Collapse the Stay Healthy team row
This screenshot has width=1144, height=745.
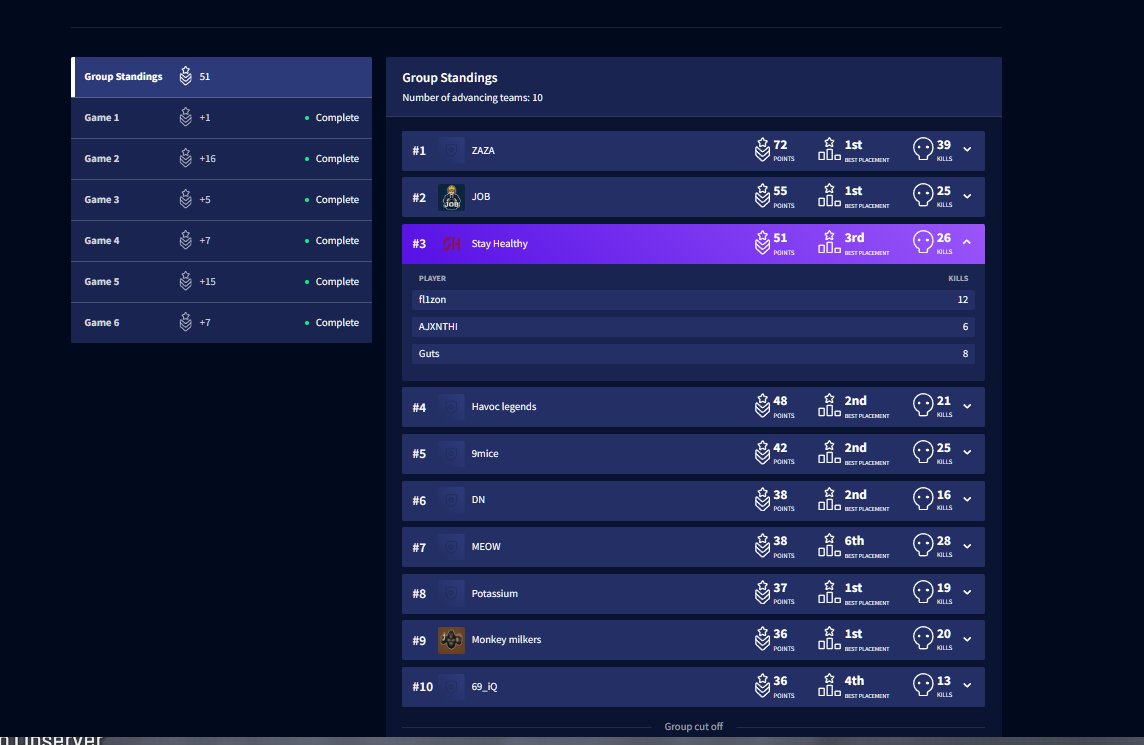click(x=967, y=242)
